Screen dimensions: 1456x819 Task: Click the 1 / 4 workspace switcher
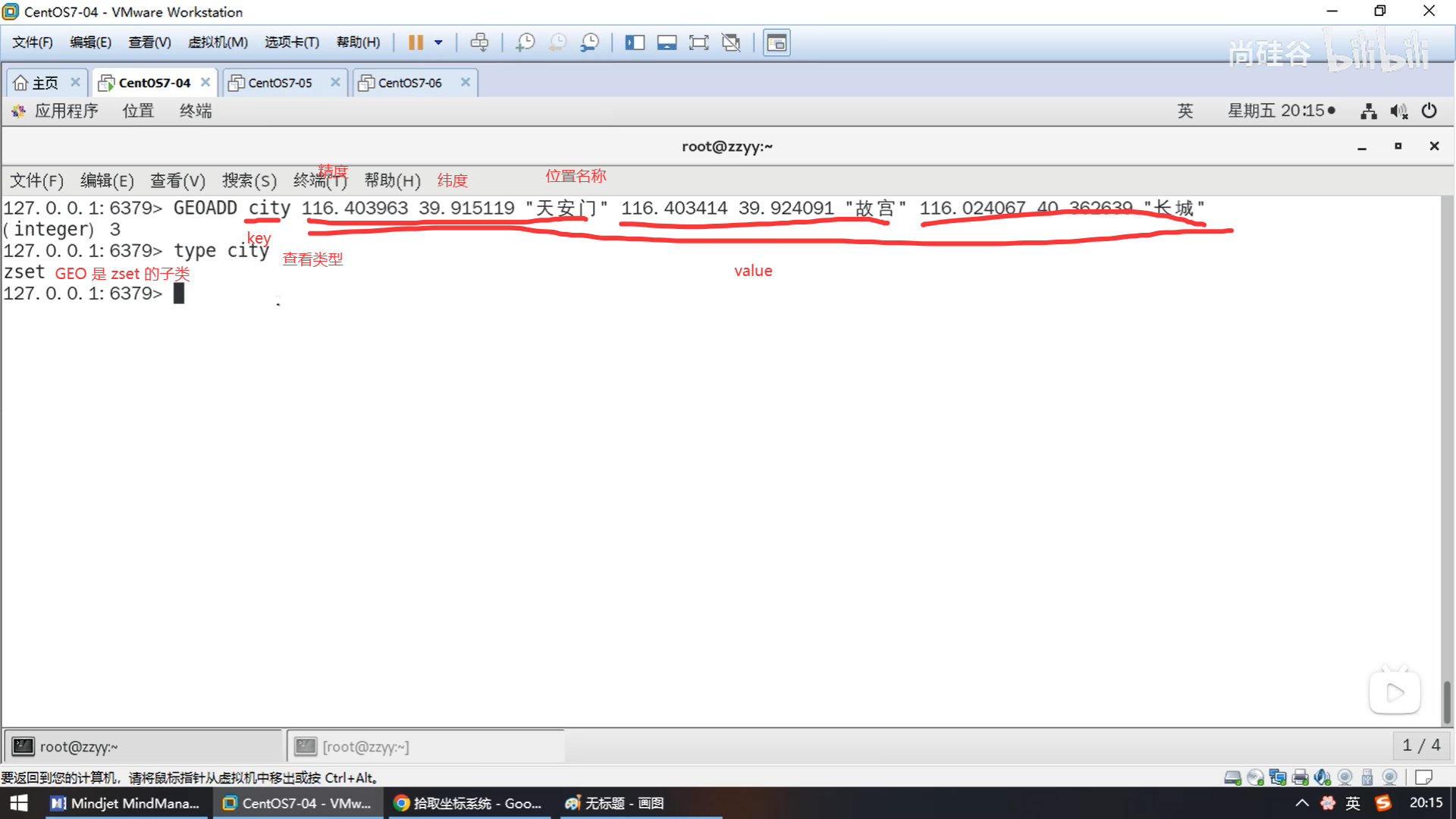click(1421, 745)
